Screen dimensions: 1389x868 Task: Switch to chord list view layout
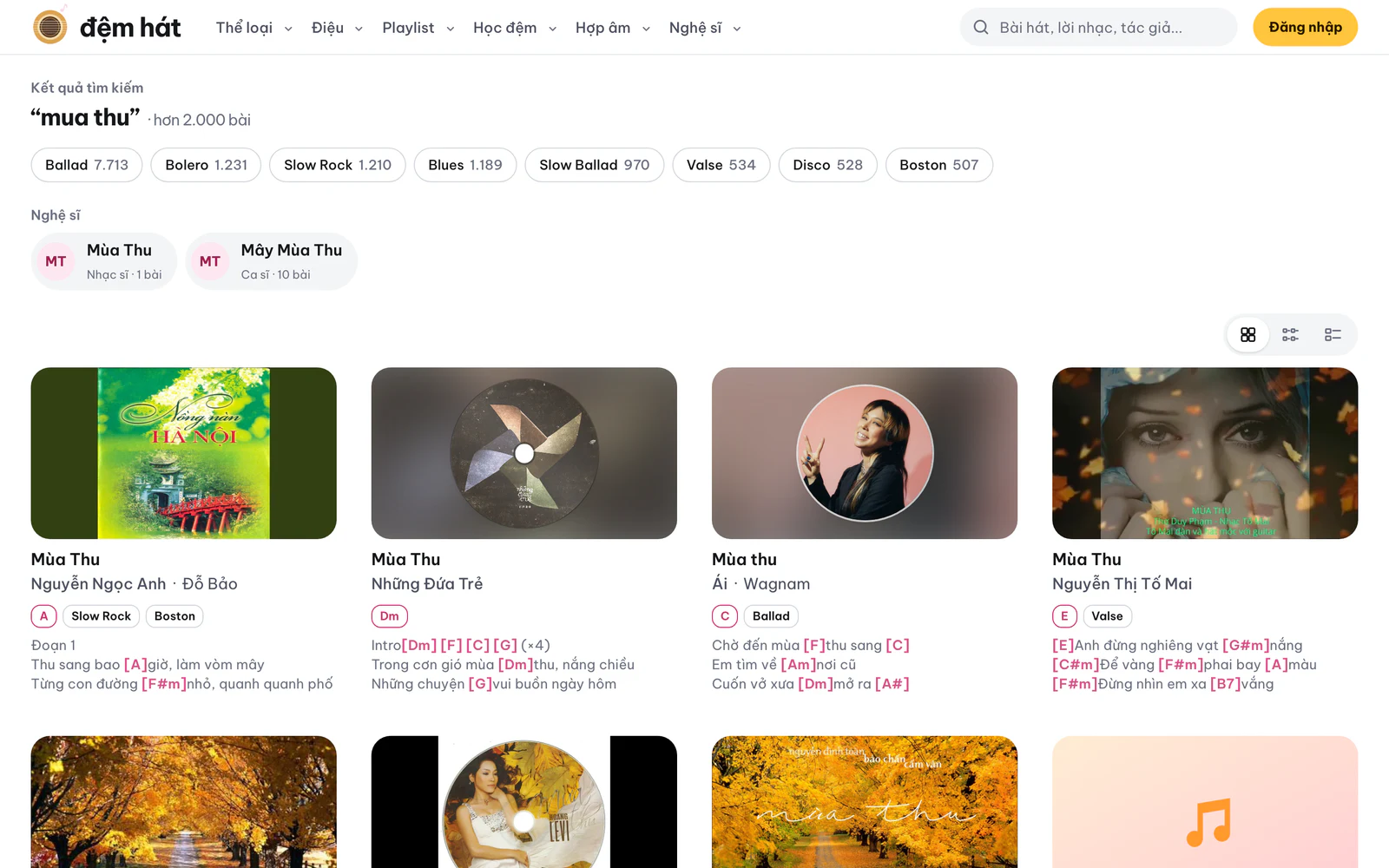click(x=1291, y=335)
